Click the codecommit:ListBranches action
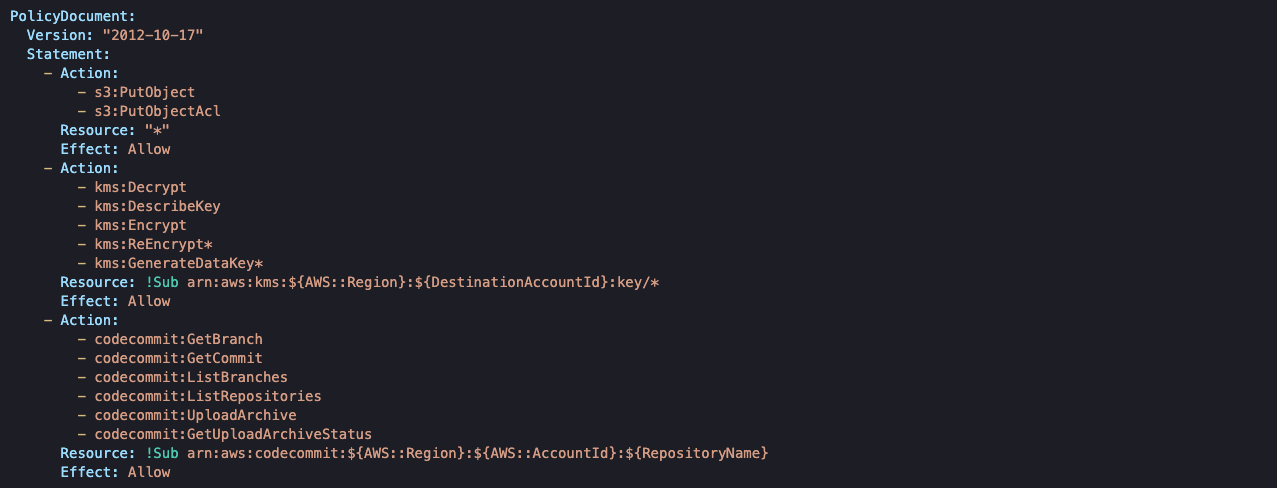 tap(191, 377)
